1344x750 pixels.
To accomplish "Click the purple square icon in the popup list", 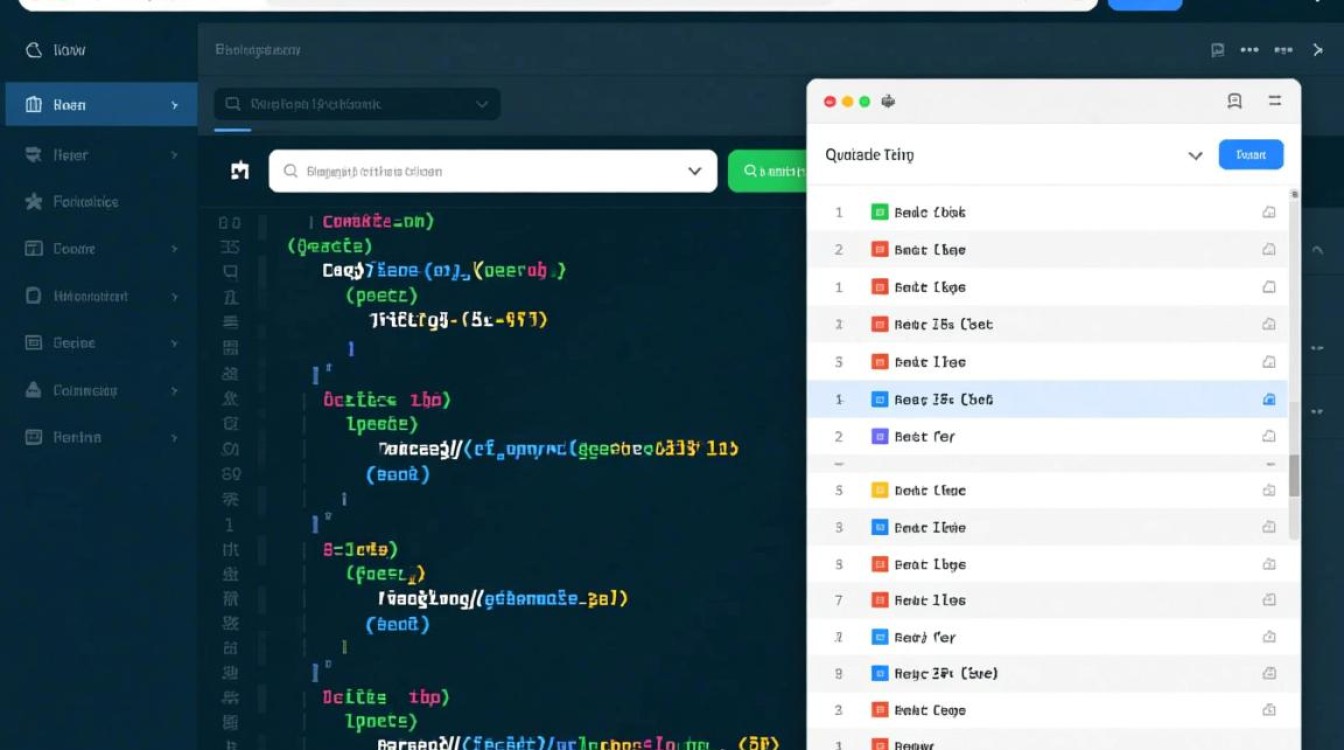I will point(880,437).
